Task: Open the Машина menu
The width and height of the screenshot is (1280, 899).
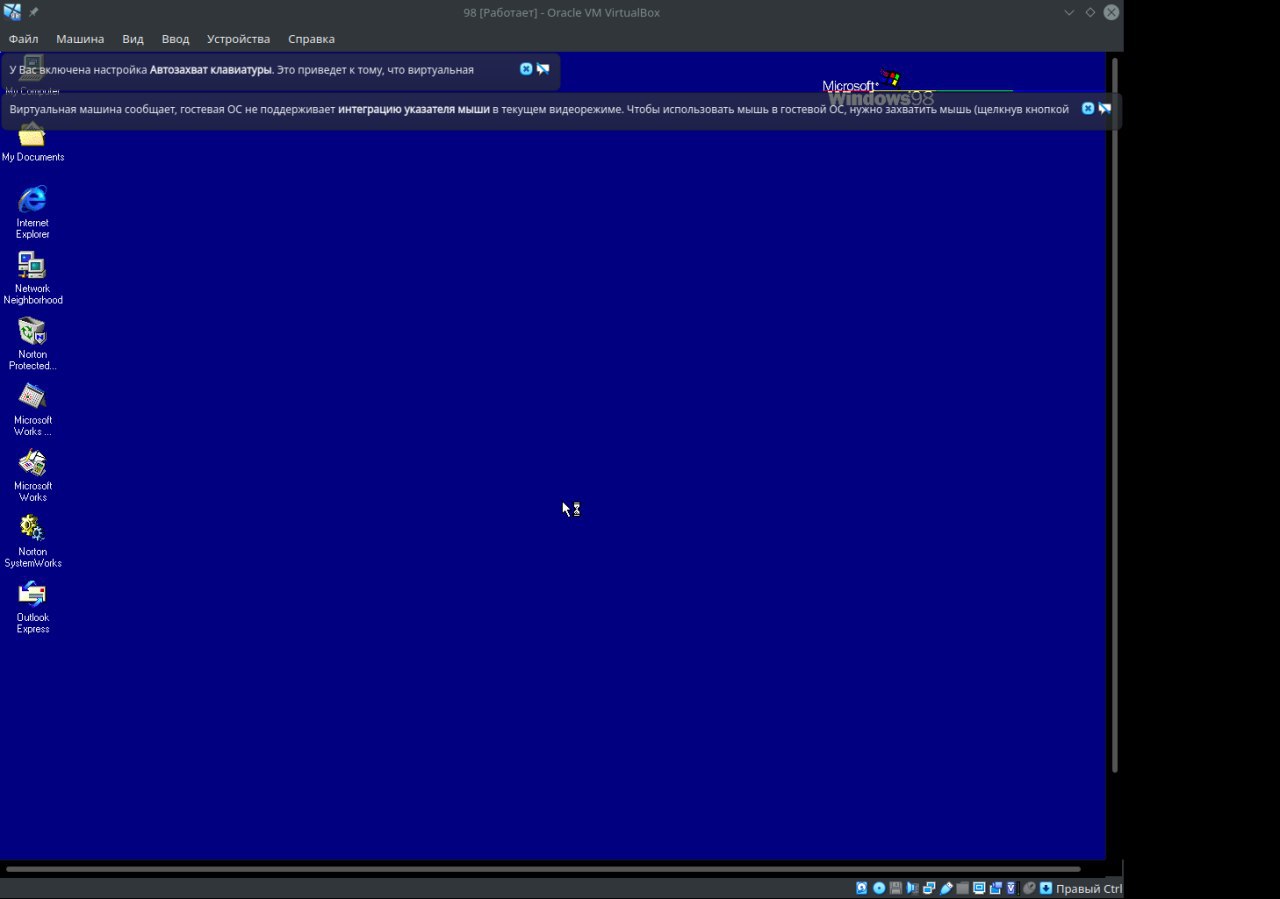Action: pos(80,39)
